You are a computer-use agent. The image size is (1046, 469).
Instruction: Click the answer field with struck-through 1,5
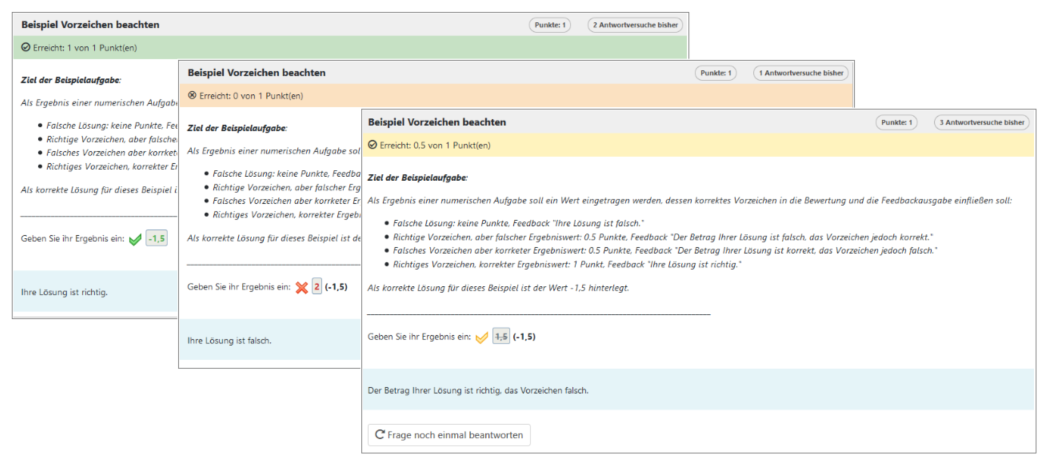(x=500, y=337)
